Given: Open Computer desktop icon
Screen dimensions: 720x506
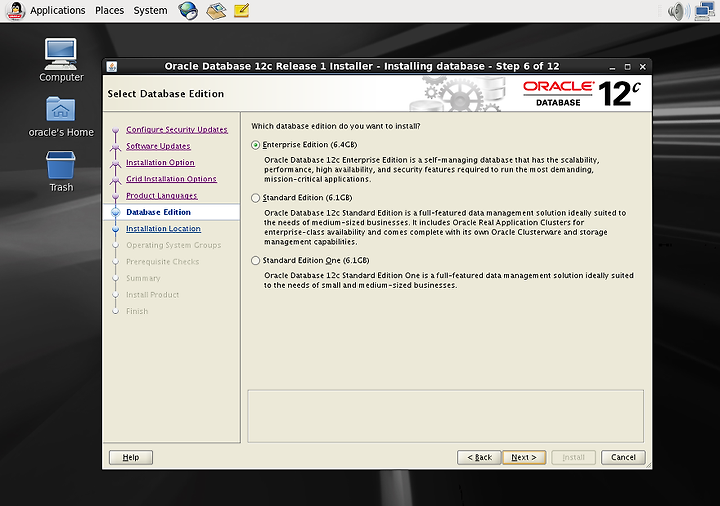Looking at the screenshot, I should pyautogui.click(x=61, y=60).
